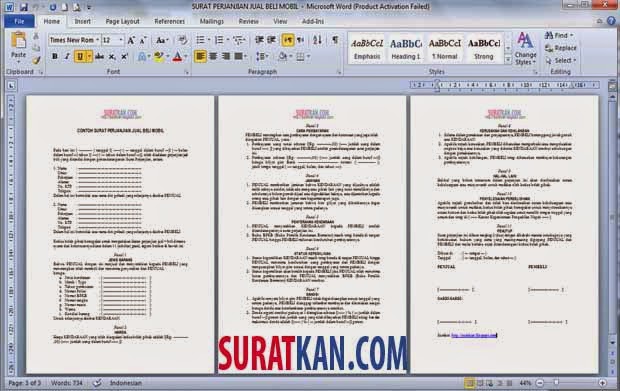The height and width of the screenshot is (391, 620).
Task: Click the Find button
Action: click(560, 36)
